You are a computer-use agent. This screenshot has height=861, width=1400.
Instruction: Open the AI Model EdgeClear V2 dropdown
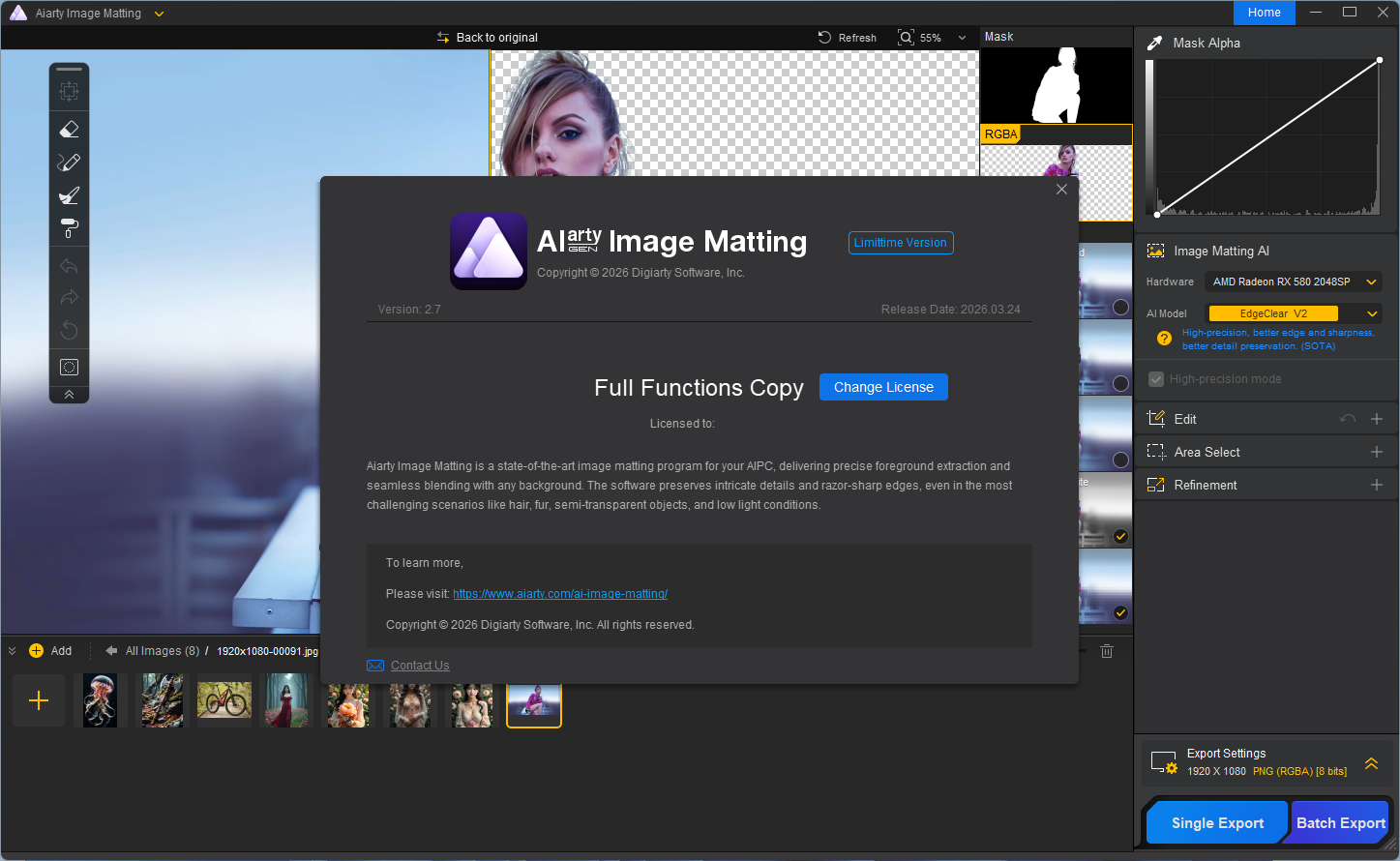tap(1293, 313)
